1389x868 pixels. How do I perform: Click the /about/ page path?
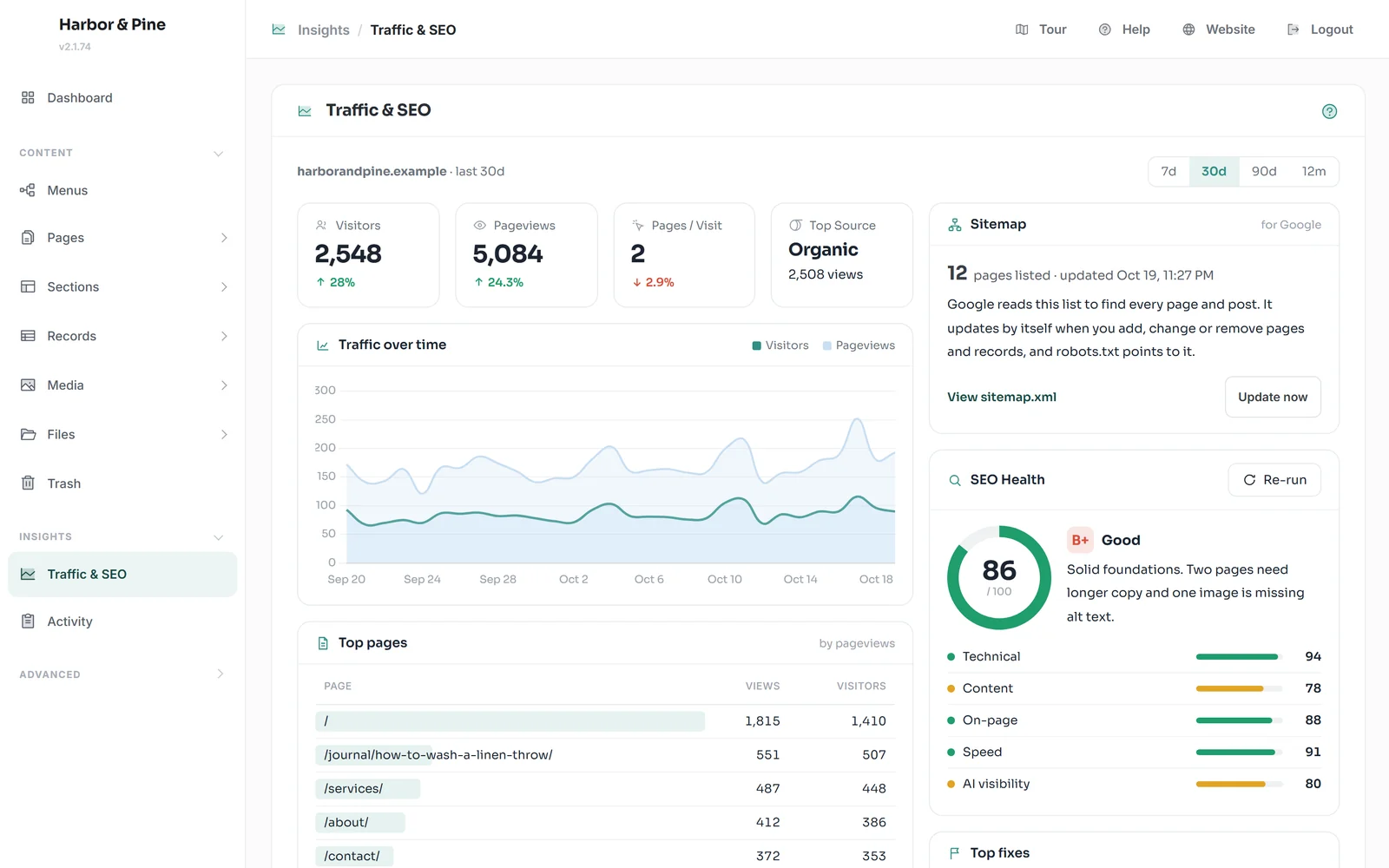(346, 823)
